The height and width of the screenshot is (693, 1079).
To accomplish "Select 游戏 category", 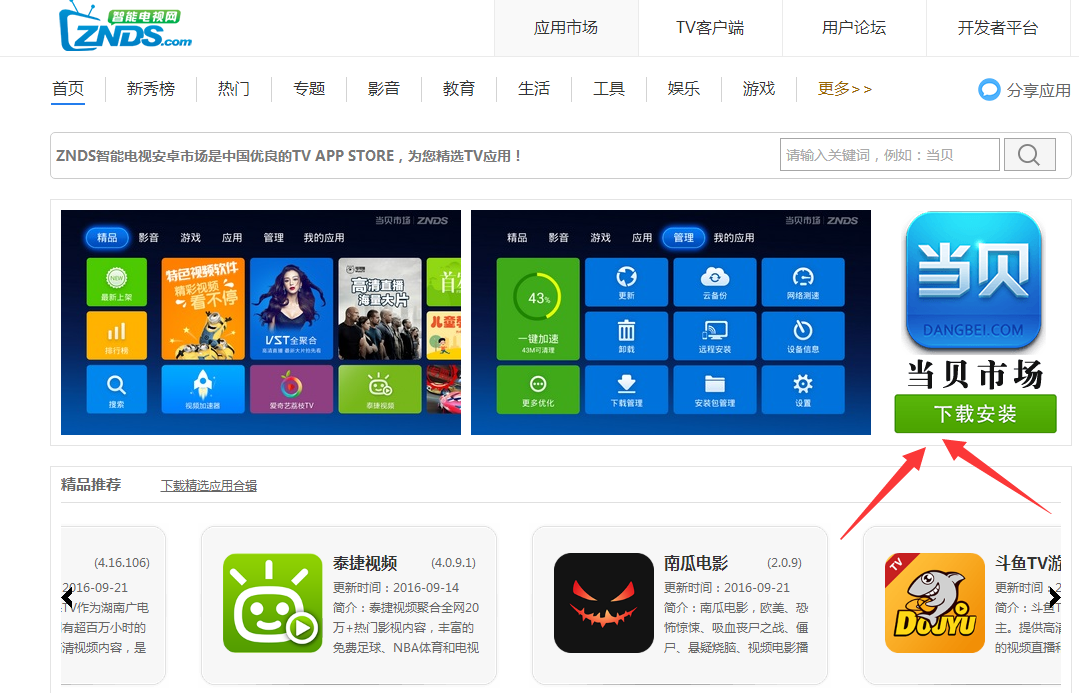I will pos(759,89).
